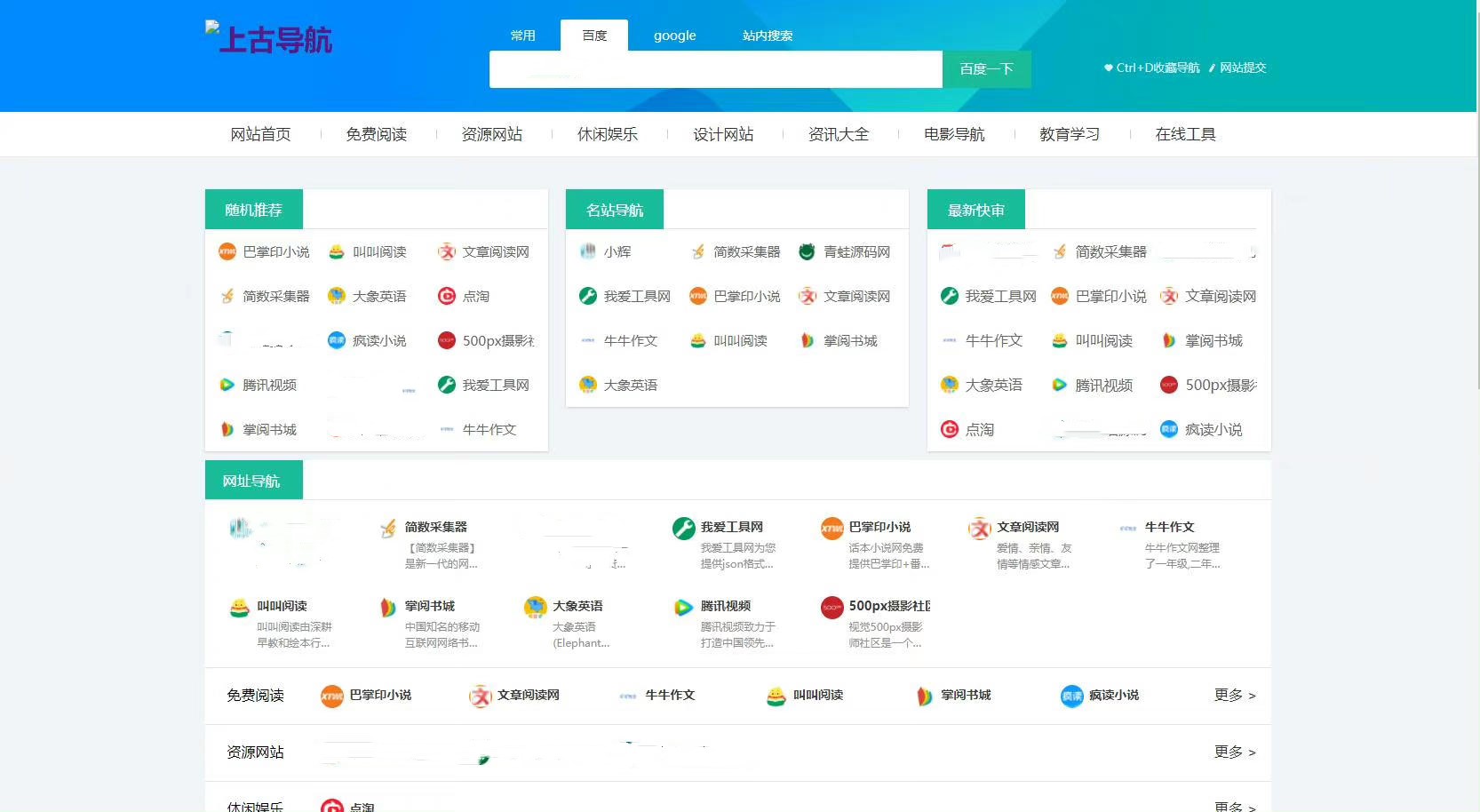1480x812 pixels.
Task: Open the 电影导航 menu item
Action: click(955, 134)
